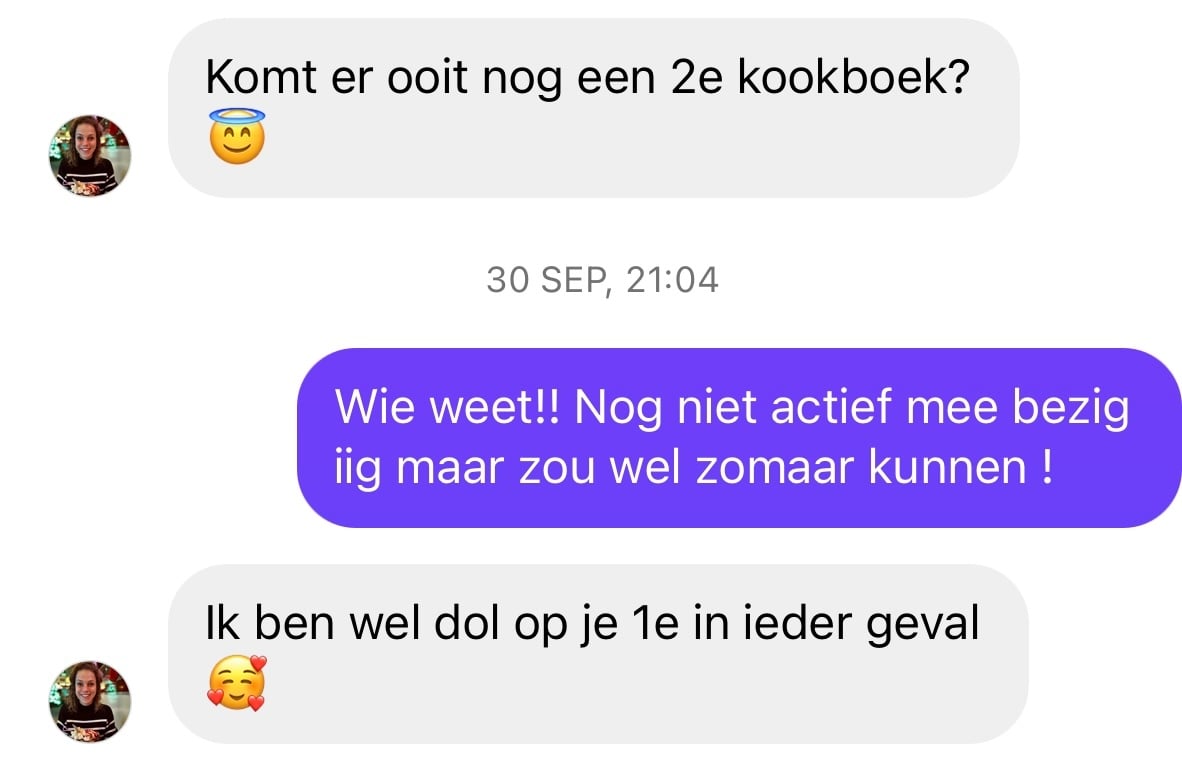
Task: Click the word 'kookboek?' in the first message
Action: (853, 77)
